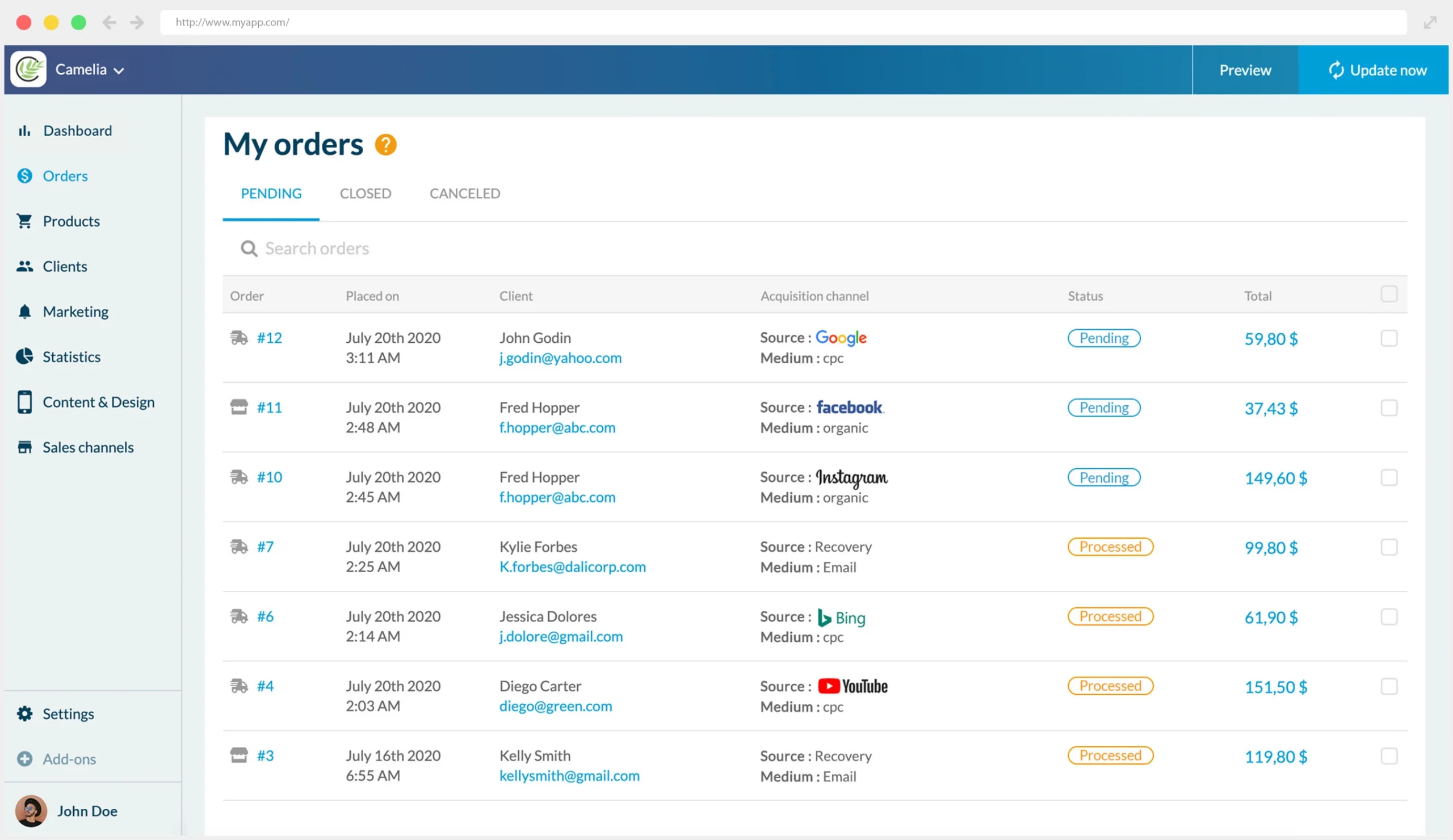The width and height of the screenshot is (1453, 840).
Task: Open Sales channels via the storefront icon
Action: 24,447
